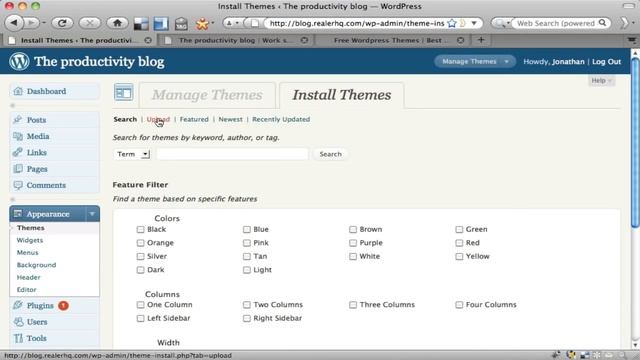Open a new browser tab with plus

[481, 40]
